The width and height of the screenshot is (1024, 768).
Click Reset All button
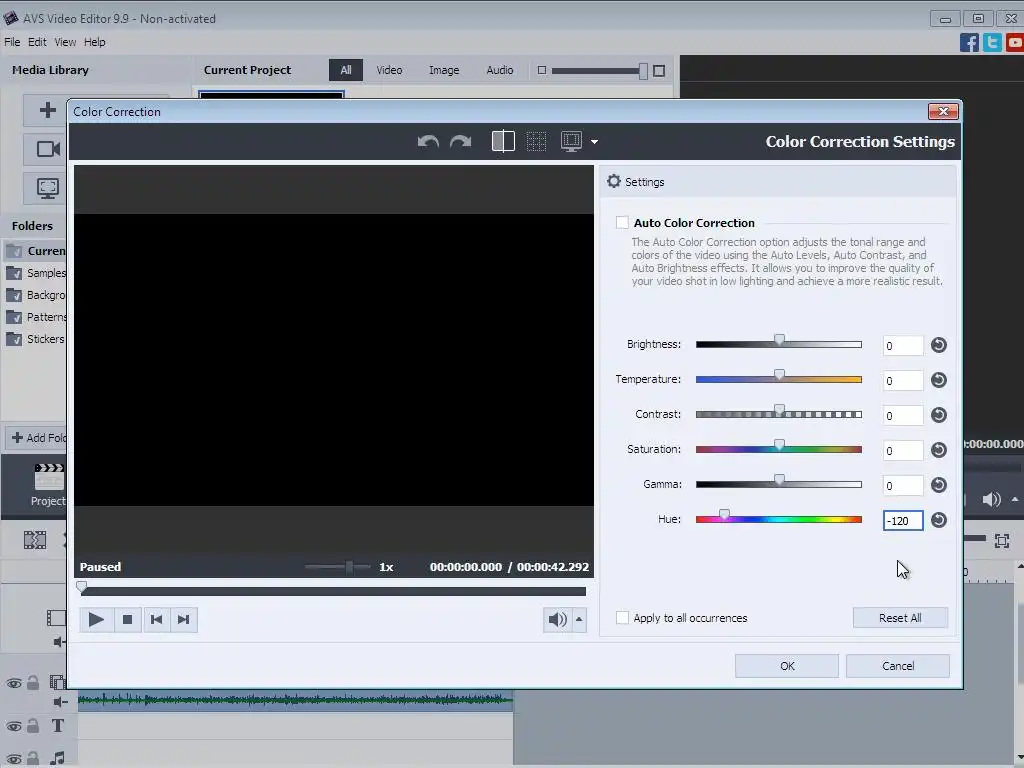click(900, 618)
